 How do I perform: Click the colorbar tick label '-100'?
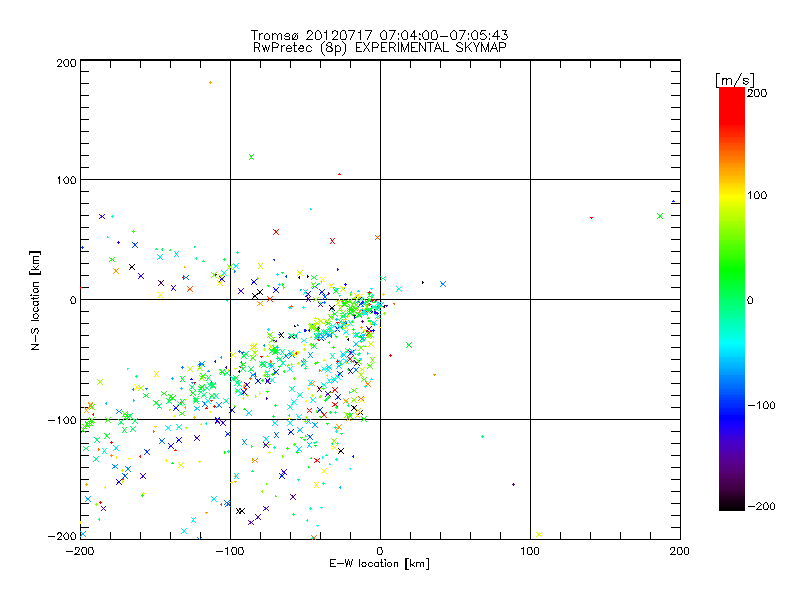[761, 405]
